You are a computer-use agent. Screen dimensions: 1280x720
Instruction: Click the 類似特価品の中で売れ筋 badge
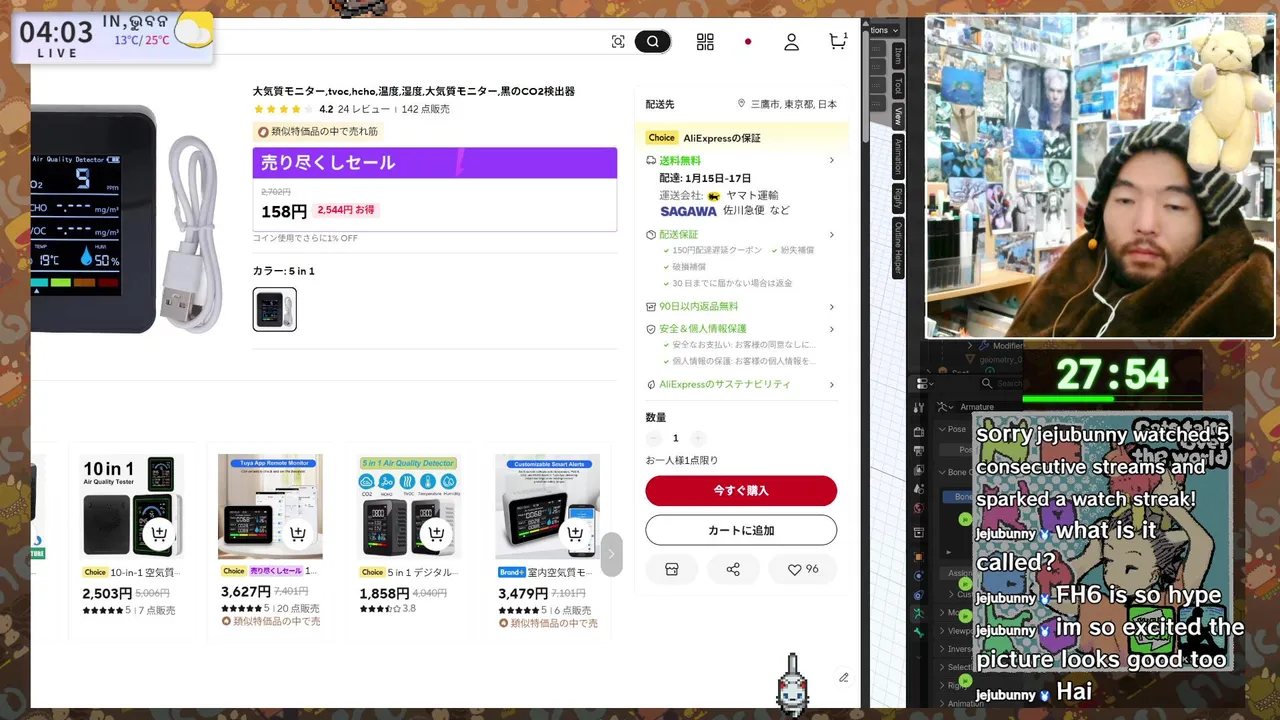tap(318, 131)
